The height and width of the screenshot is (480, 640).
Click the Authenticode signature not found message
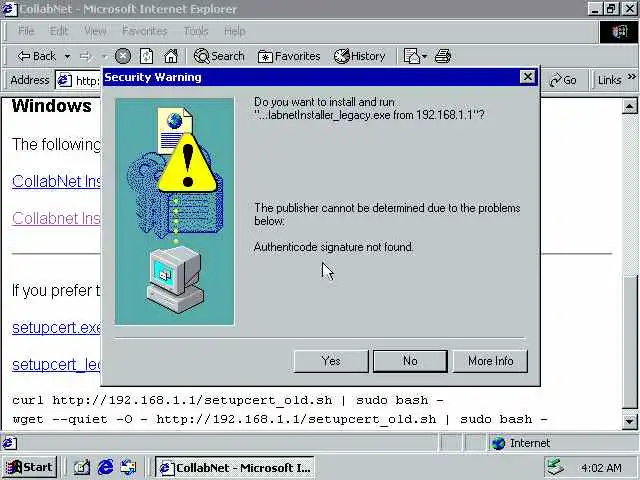click(333, 247)
